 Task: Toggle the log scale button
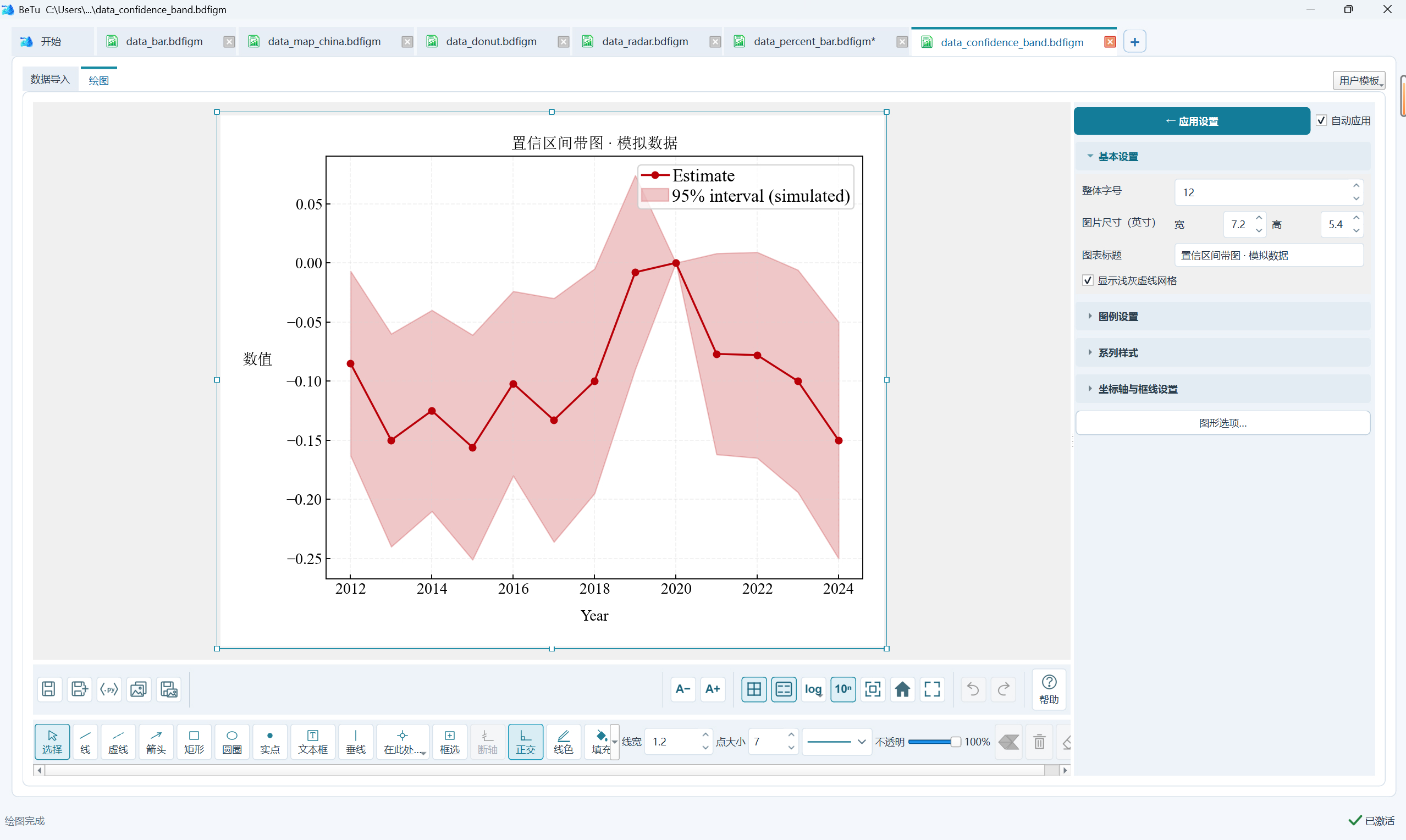coord(813,689)
